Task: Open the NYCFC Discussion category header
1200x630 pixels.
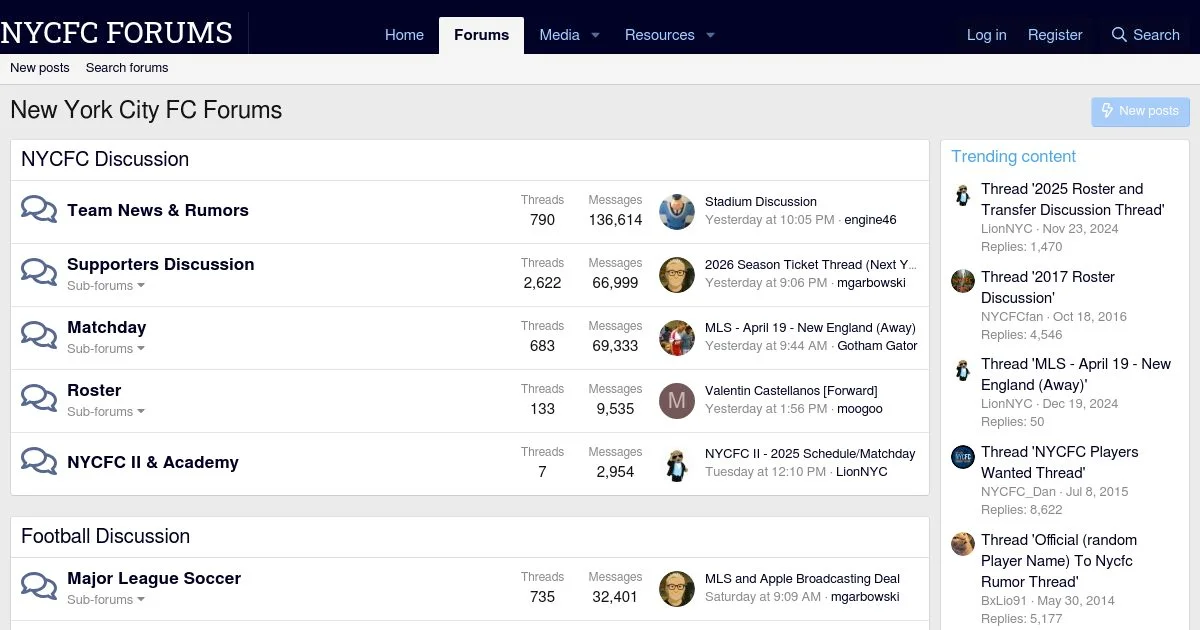Action: (105, 159)
